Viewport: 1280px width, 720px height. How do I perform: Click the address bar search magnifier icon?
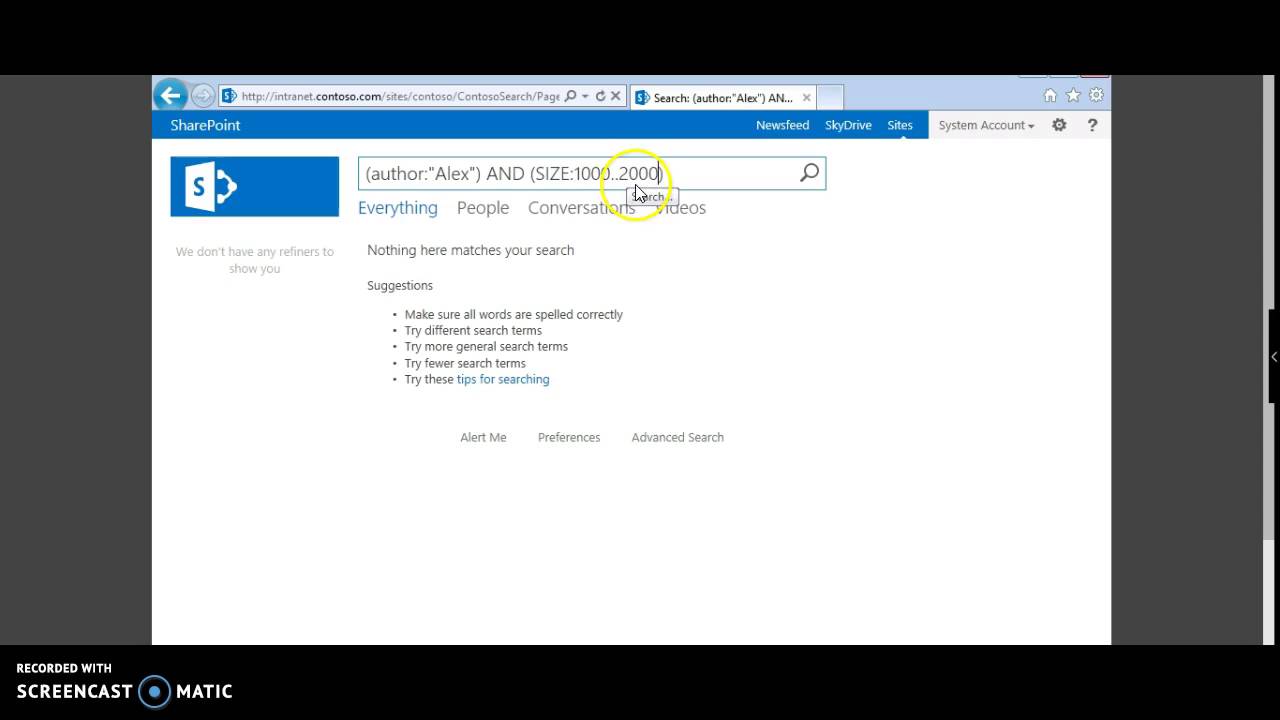[570, 96]
